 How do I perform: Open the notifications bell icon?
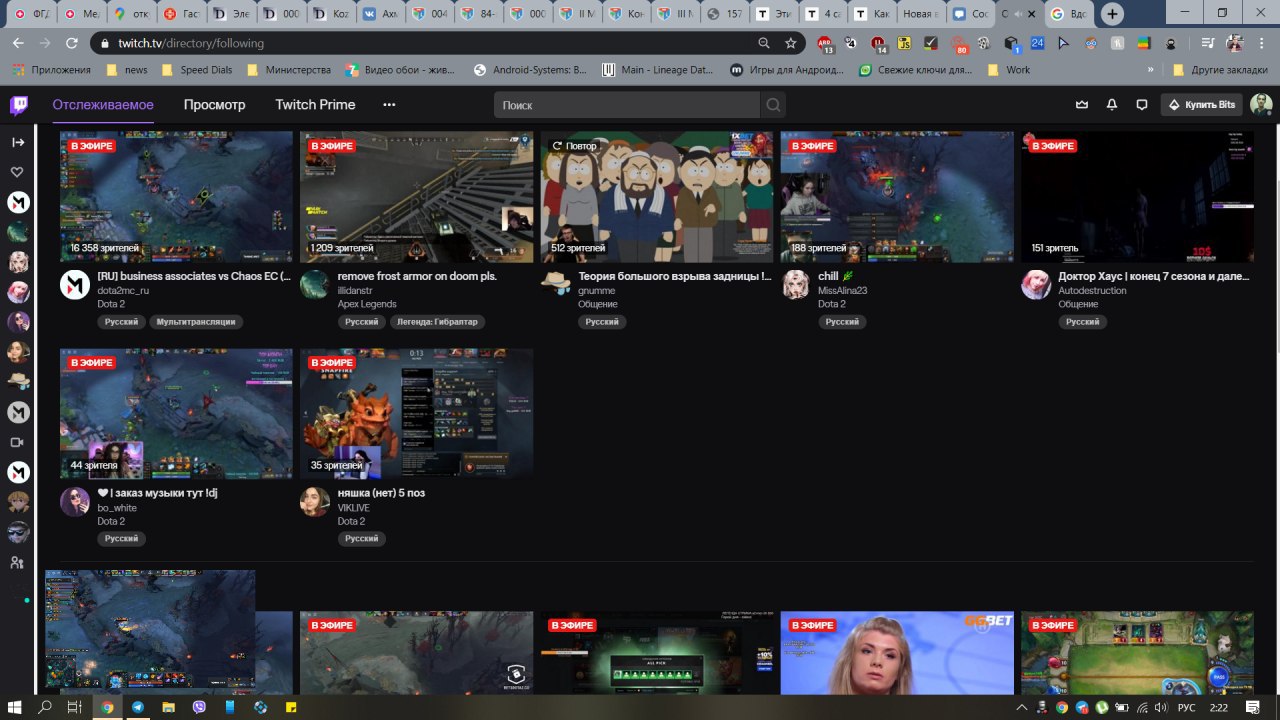(1111, 105)
